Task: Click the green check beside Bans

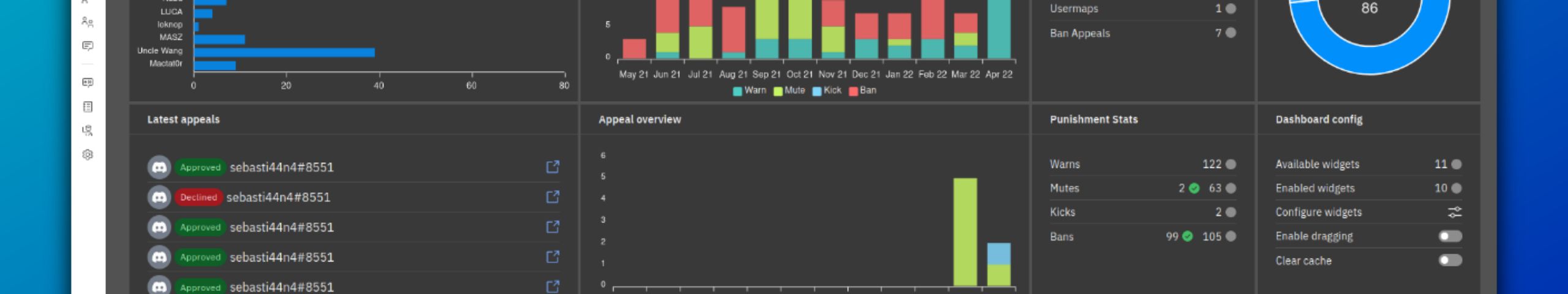Action: (x=1188, y=236)
